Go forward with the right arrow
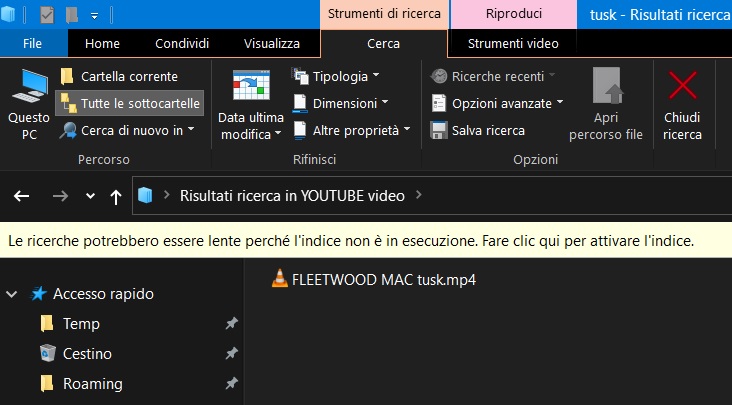Screen dimensions: 732x405 coord(60,196)
